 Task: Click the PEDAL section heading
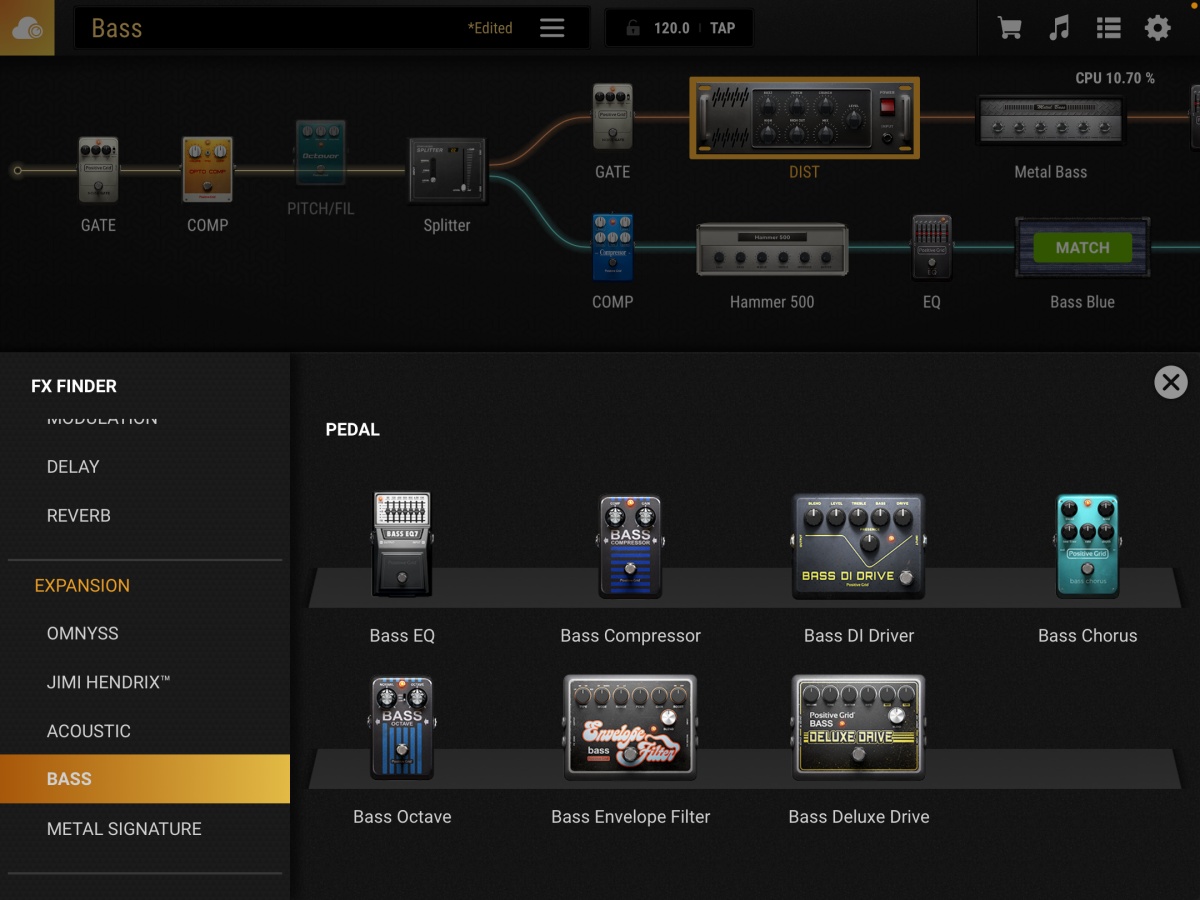[x=353, y=430]
